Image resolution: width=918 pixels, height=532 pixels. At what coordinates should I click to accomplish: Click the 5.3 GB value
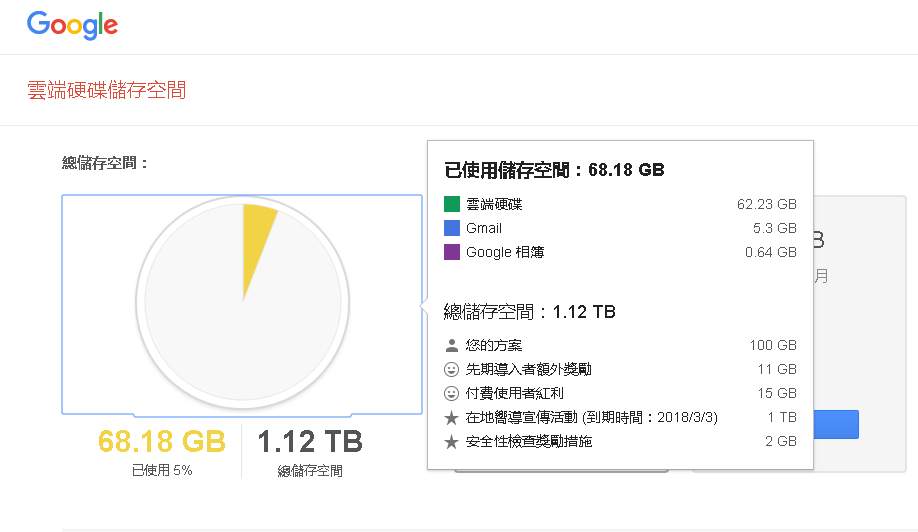tap(775, 228)
